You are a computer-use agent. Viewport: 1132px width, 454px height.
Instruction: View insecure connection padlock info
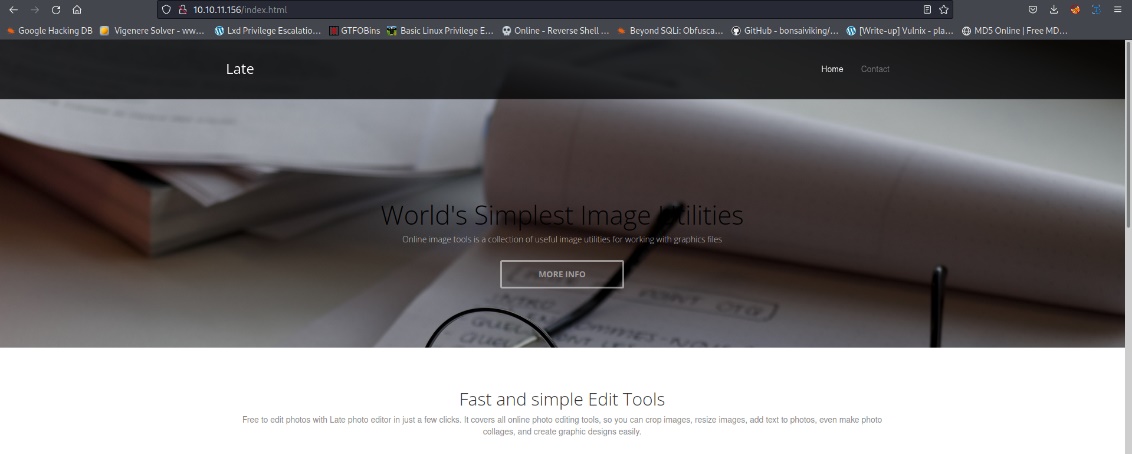click(x=182, y=9)
